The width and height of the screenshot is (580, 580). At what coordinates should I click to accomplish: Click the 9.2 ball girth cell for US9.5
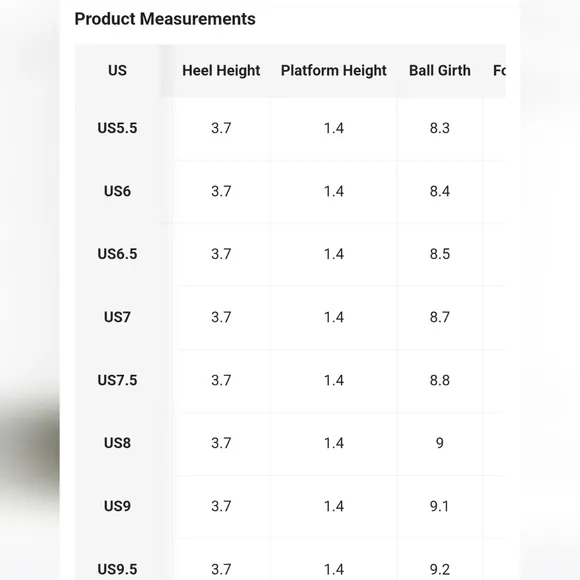[439, 569]
